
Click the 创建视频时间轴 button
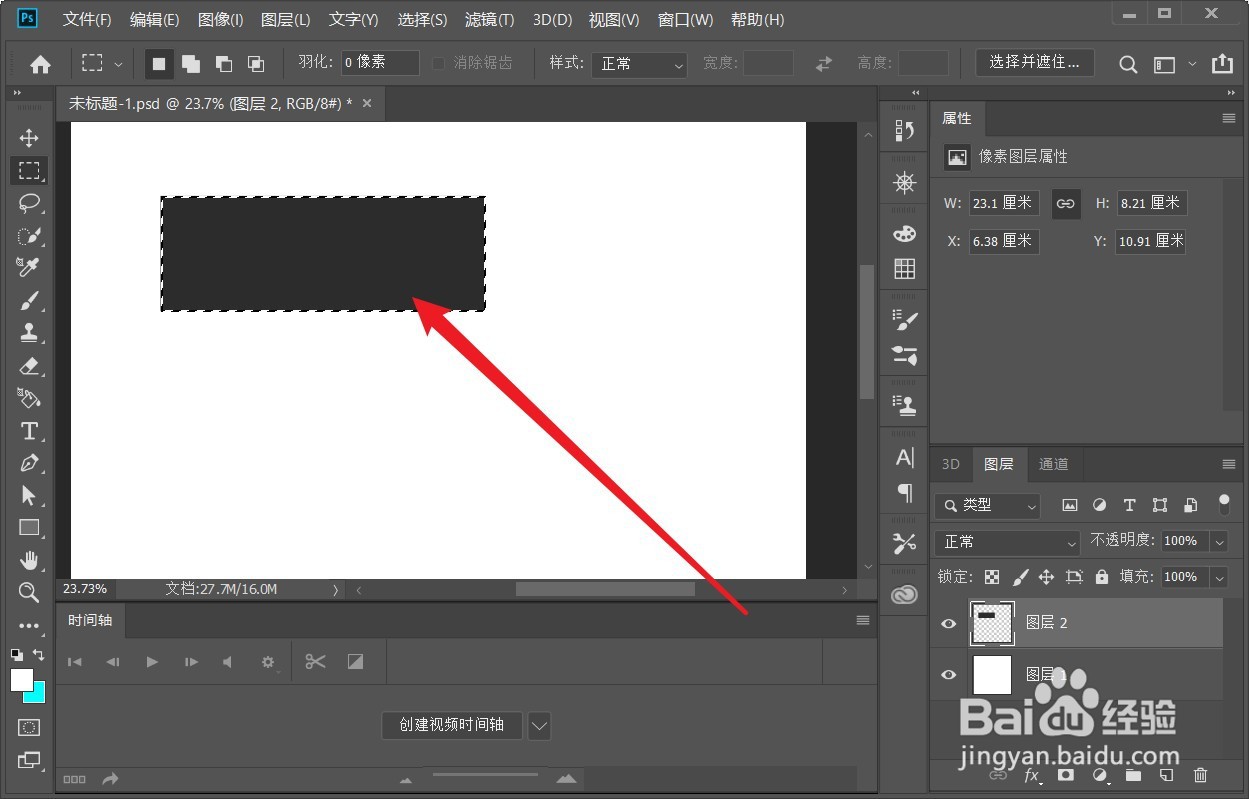point(452,725)
